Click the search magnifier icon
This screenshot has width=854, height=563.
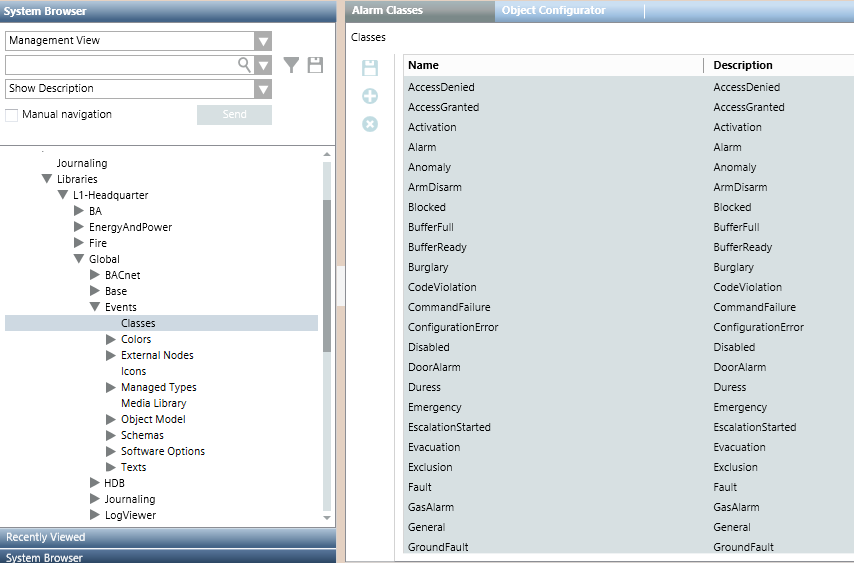243,65
